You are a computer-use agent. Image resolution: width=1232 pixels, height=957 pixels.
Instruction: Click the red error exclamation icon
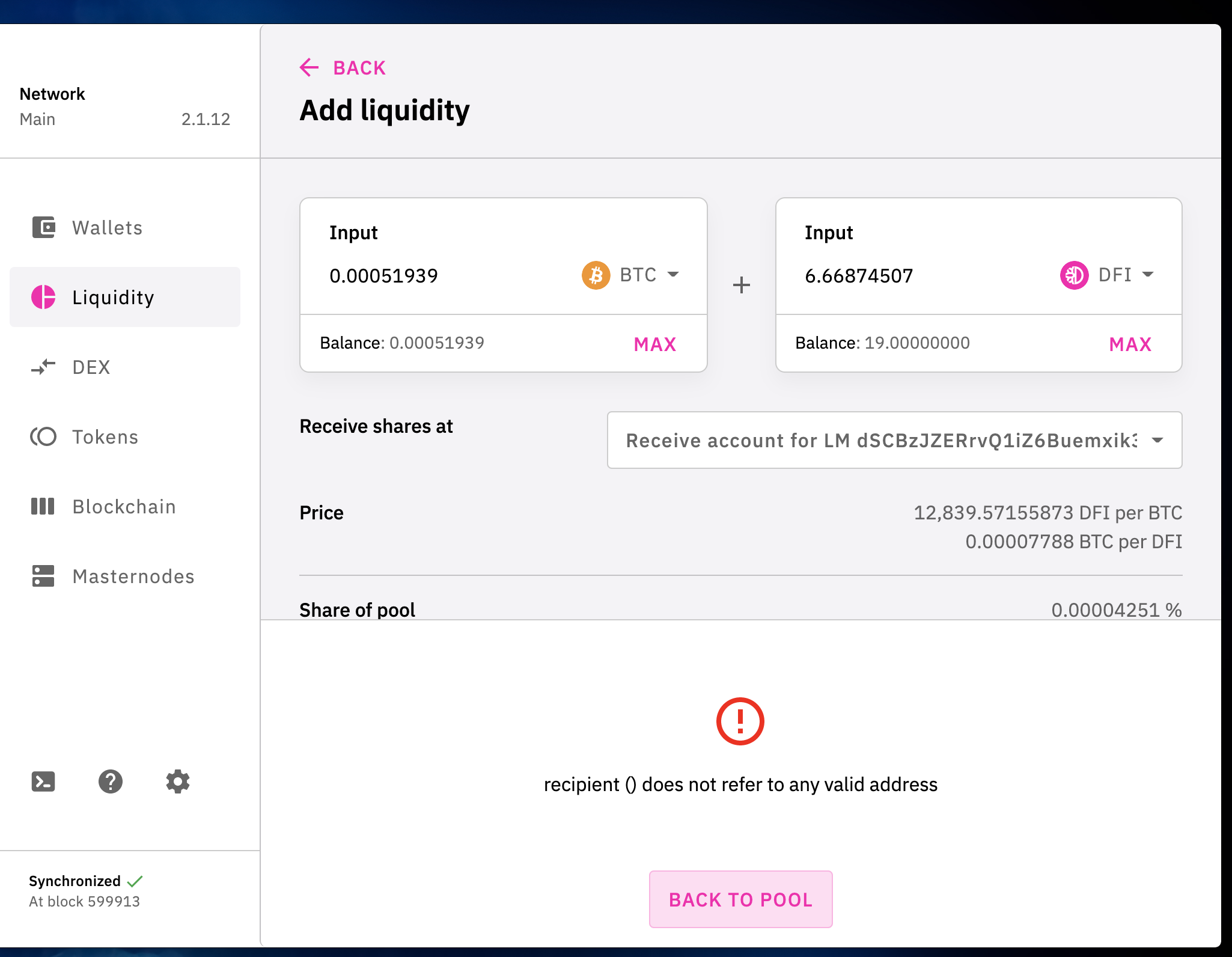click(740, 721)
